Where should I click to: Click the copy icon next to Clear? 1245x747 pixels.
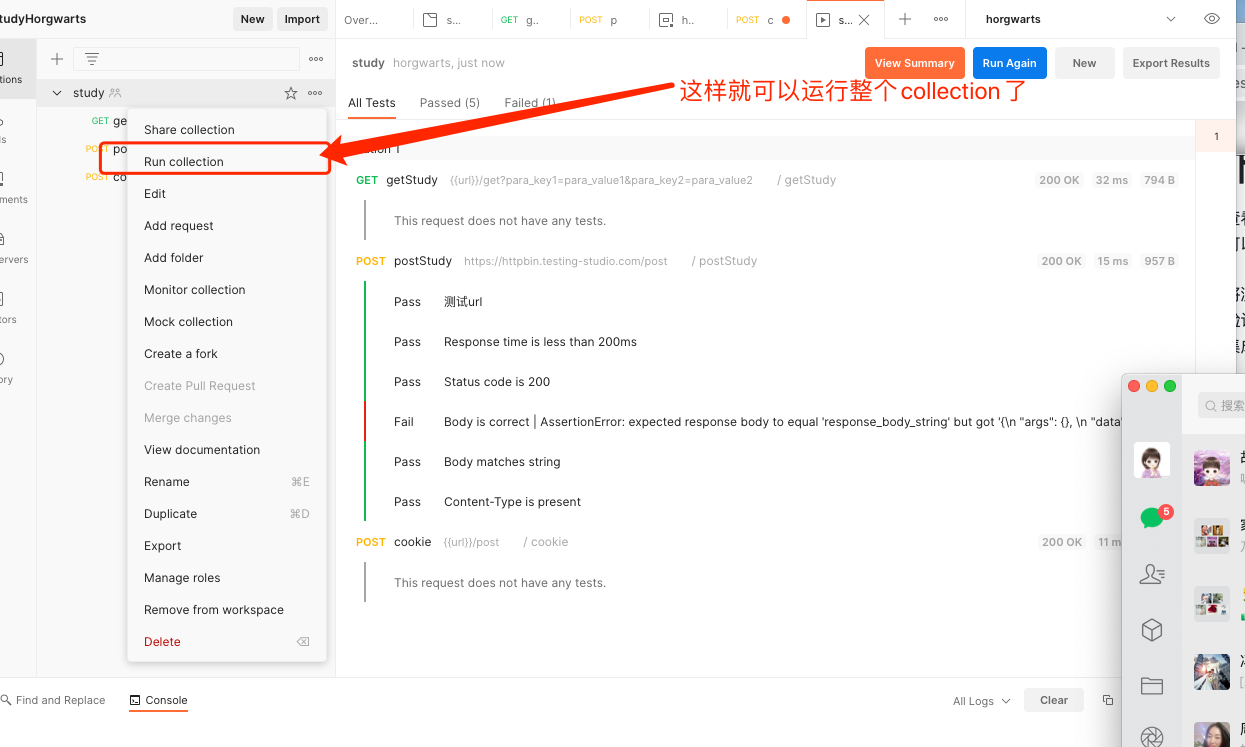point(1108,700)
